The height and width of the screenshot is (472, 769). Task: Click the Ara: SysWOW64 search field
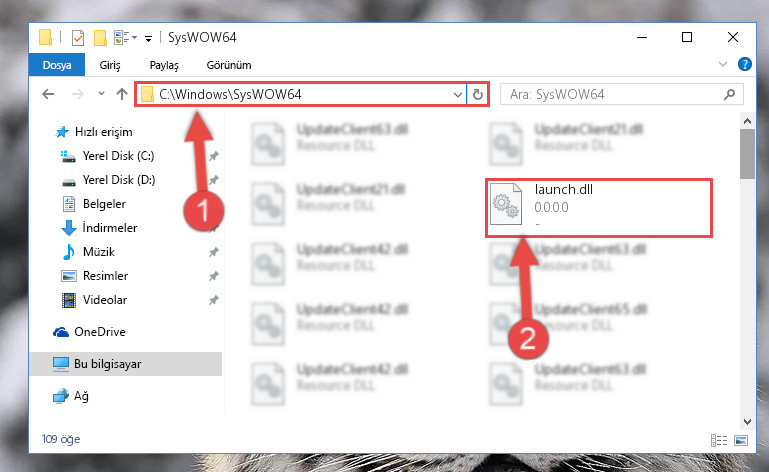[613, 94]
